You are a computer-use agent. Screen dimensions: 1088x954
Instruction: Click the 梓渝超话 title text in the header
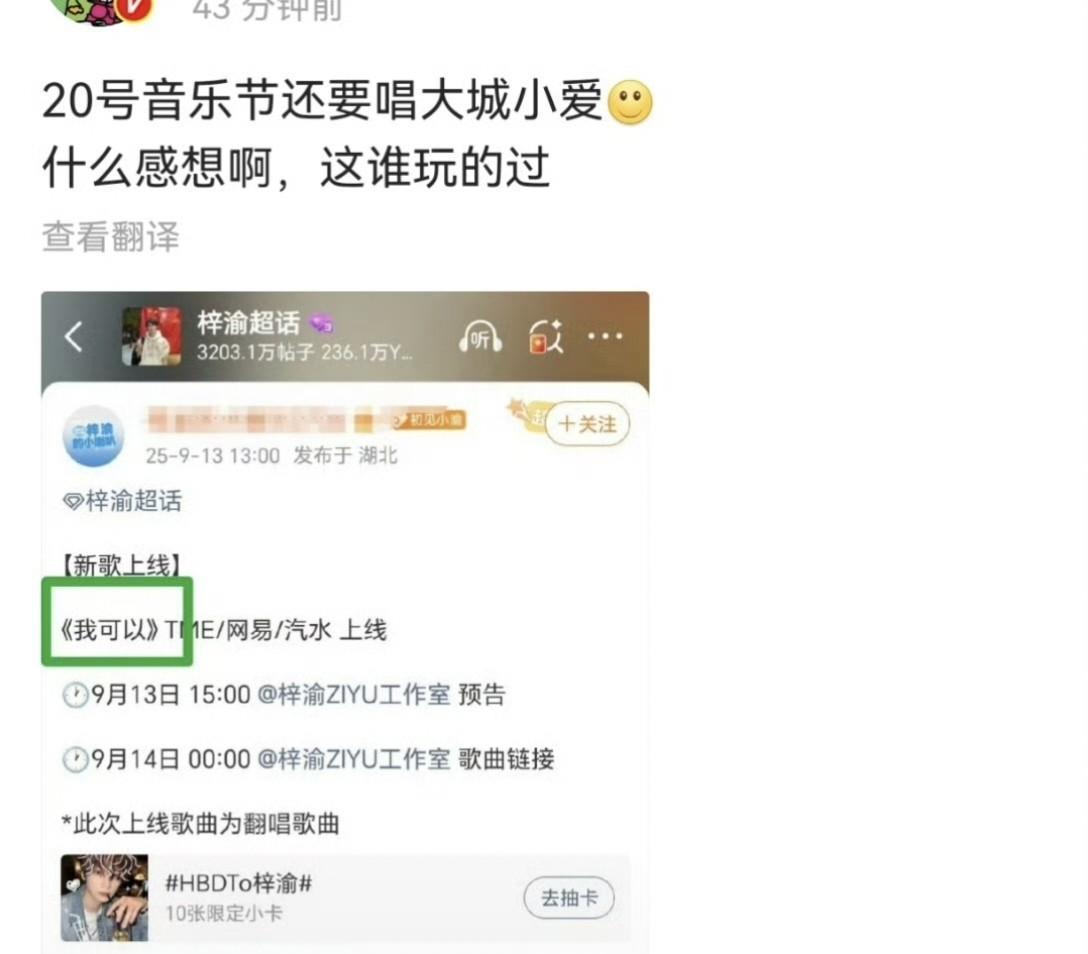(x=248, y=323)
